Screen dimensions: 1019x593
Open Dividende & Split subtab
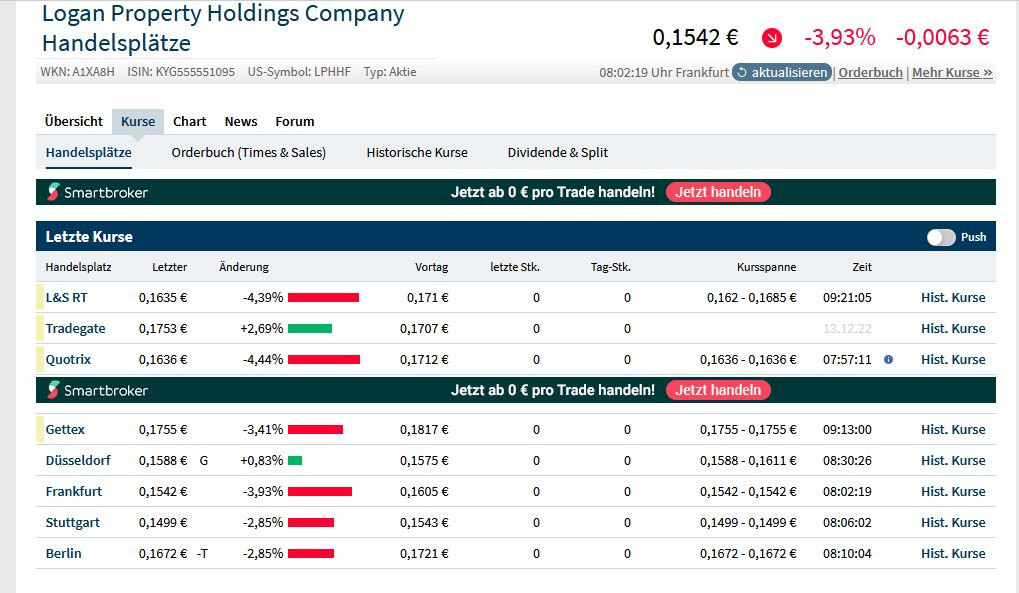(x=558, y=152)
